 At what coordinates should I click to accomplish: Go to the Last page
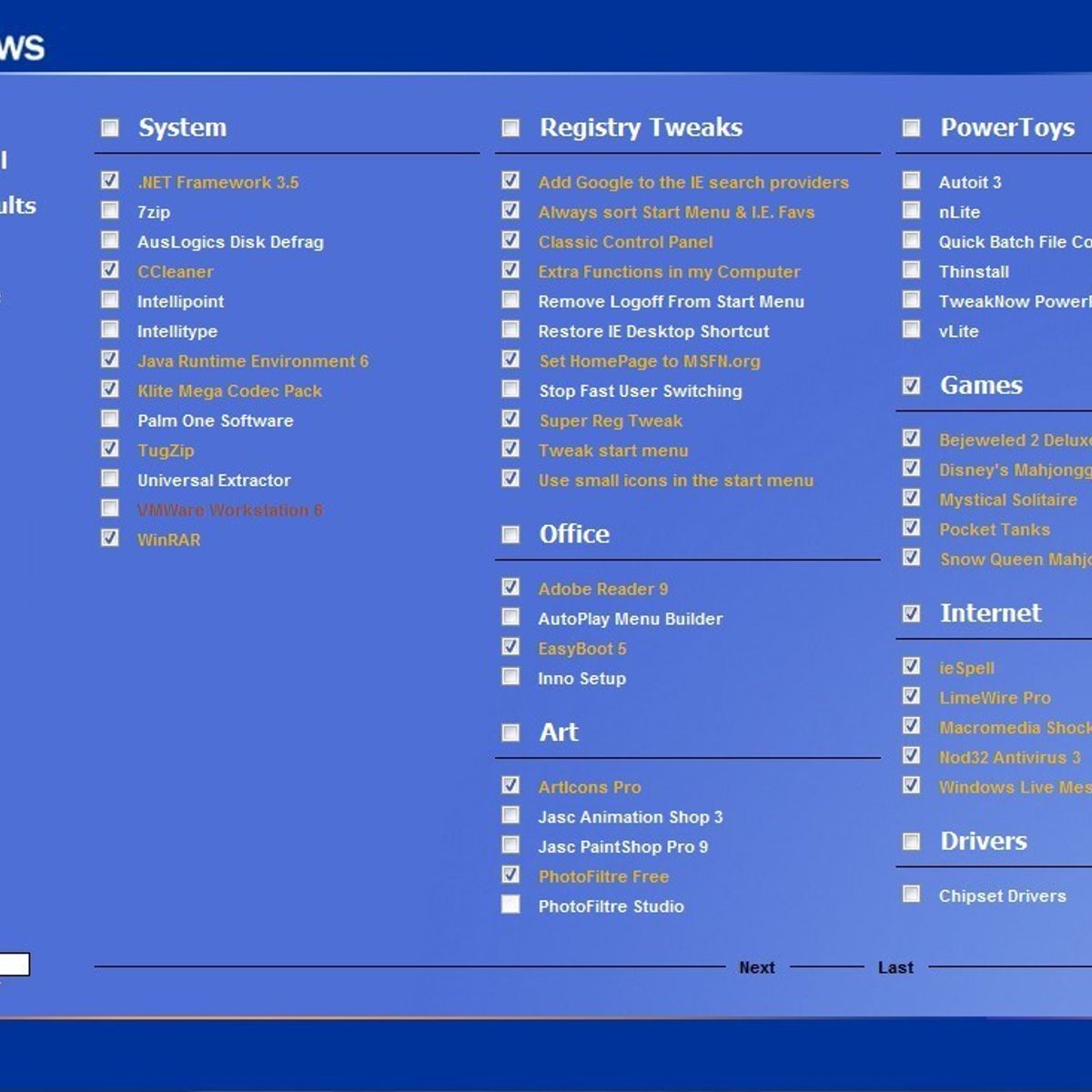tap(895, 967)
